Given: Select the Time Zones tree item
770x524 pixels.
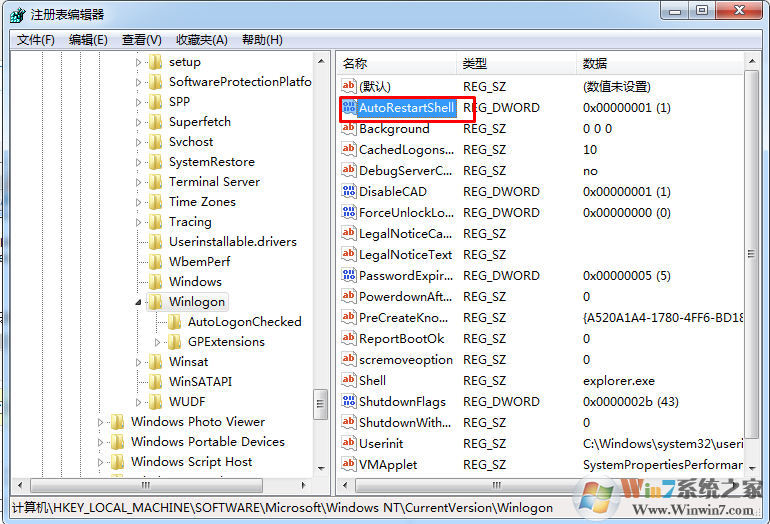Looking at the screenshot, I should pyautogui.click(x=202, y=202).
